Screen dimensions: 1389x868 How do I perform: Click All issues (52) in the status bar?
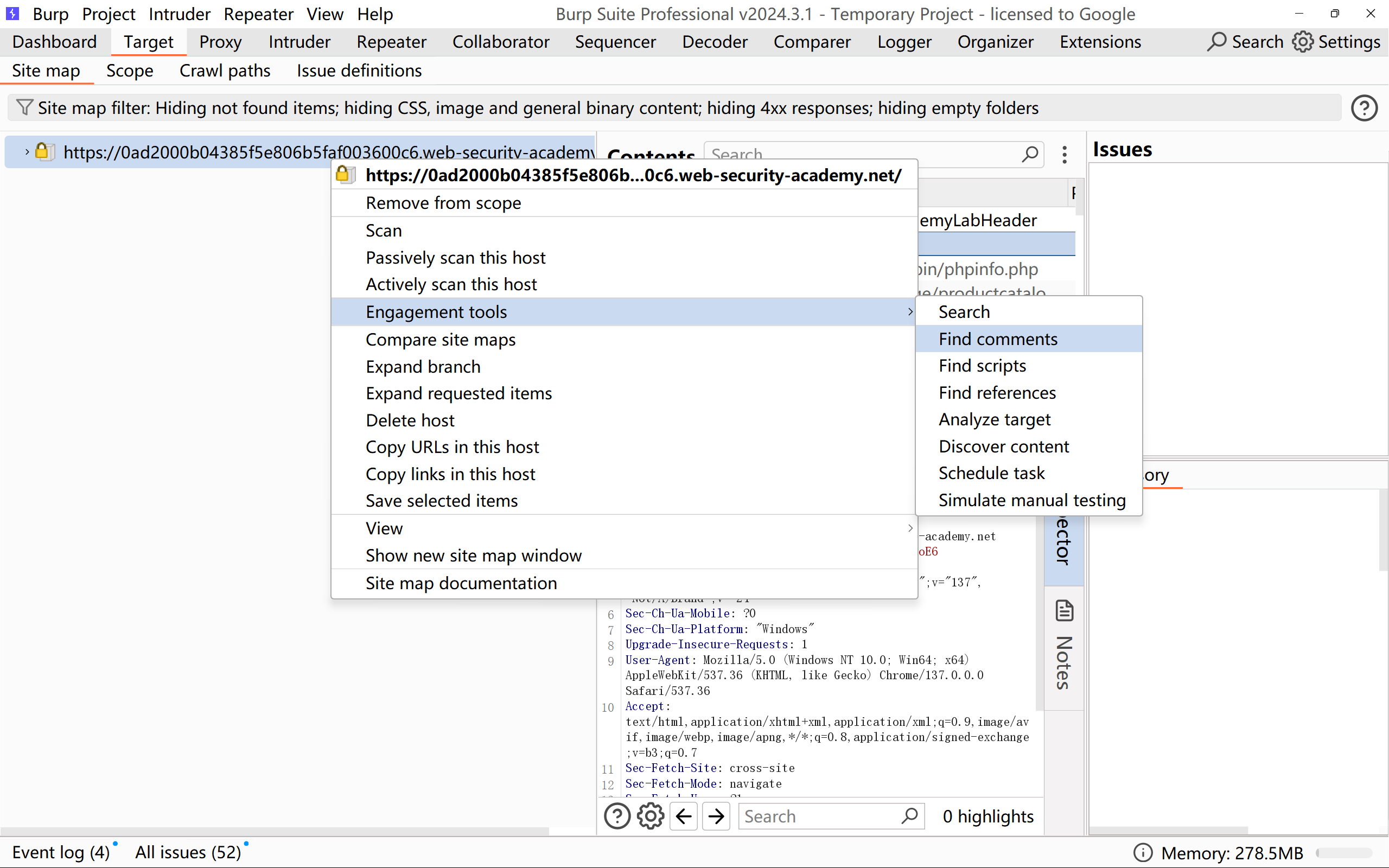188,852
